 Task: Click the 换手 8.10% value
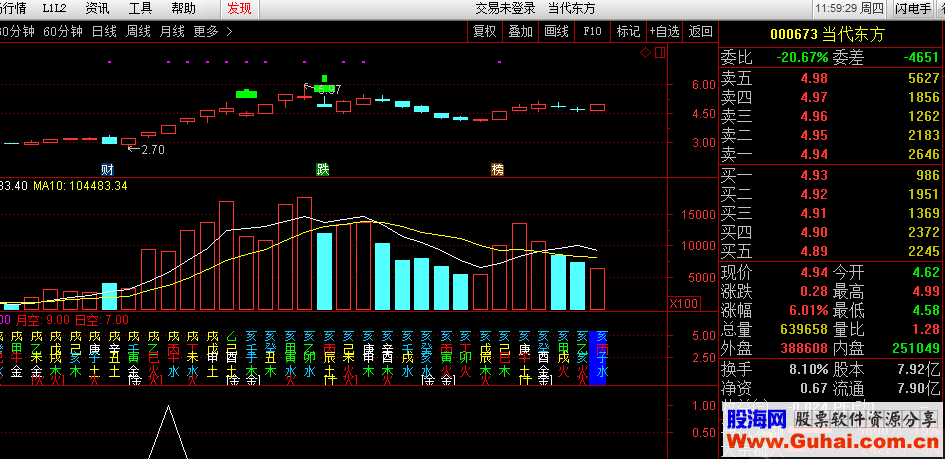(808, 369)
